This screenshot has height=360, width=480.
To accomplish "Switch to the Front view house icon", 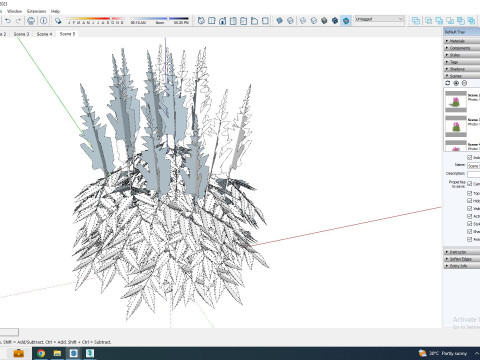I will pyautogui.click(x=222, y=21).
